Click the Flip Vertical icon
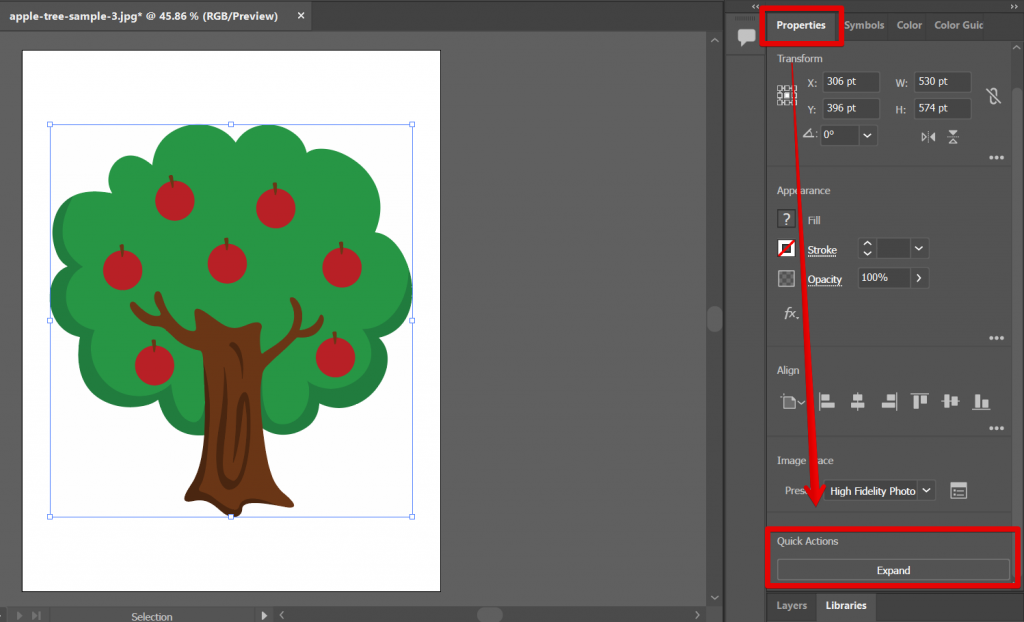1024x622 pixels. point(951,137)
